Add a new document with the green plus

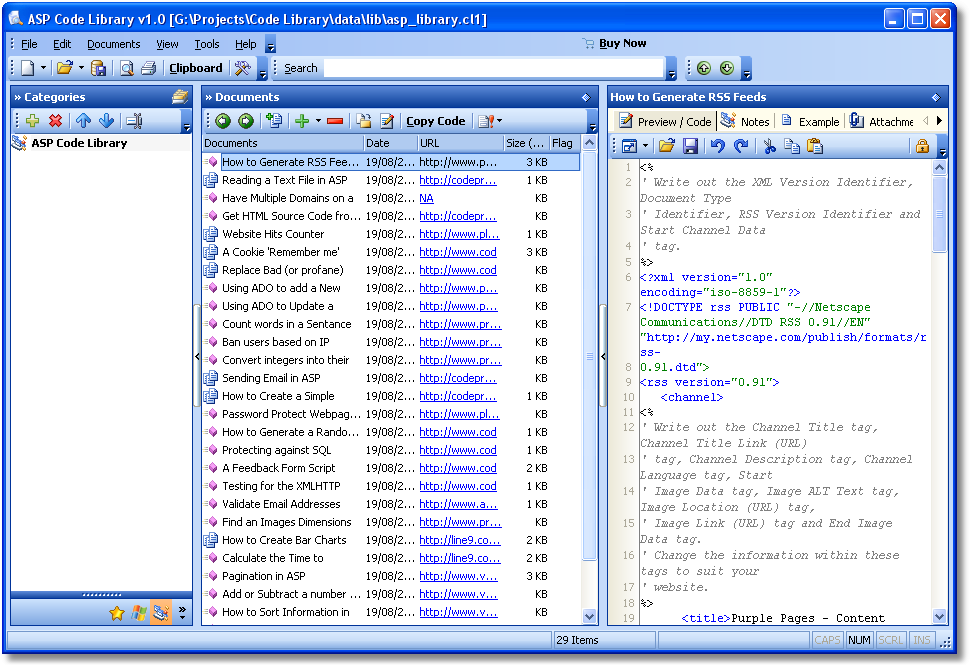303,121
